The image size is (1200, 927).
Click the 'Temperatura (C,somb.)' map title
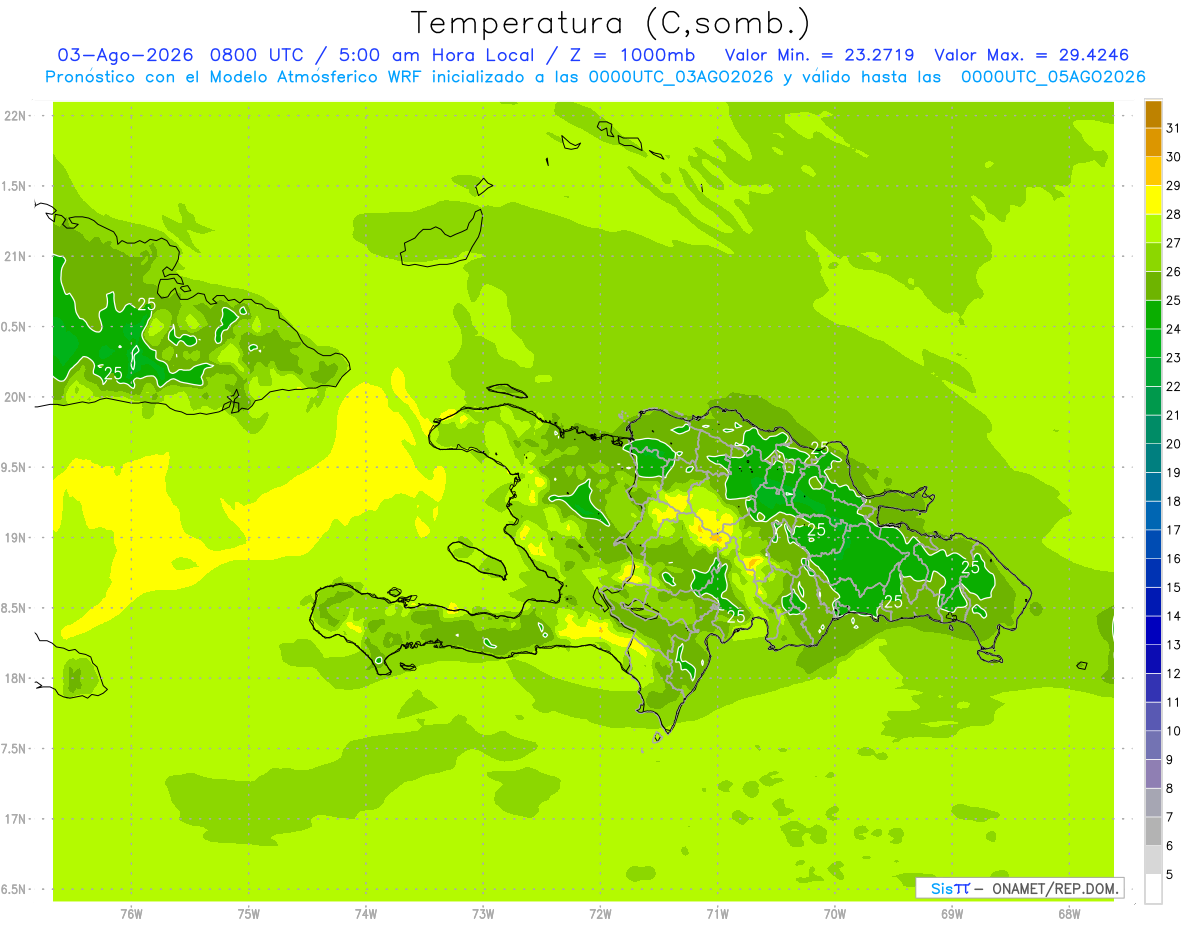[610, 23]
